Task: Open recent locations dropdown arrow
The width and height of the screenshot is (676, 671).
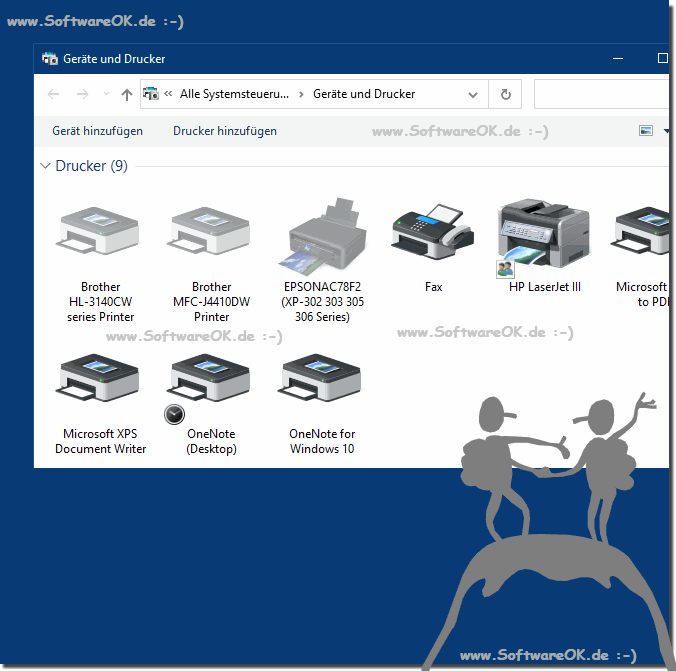Action: 106,94
